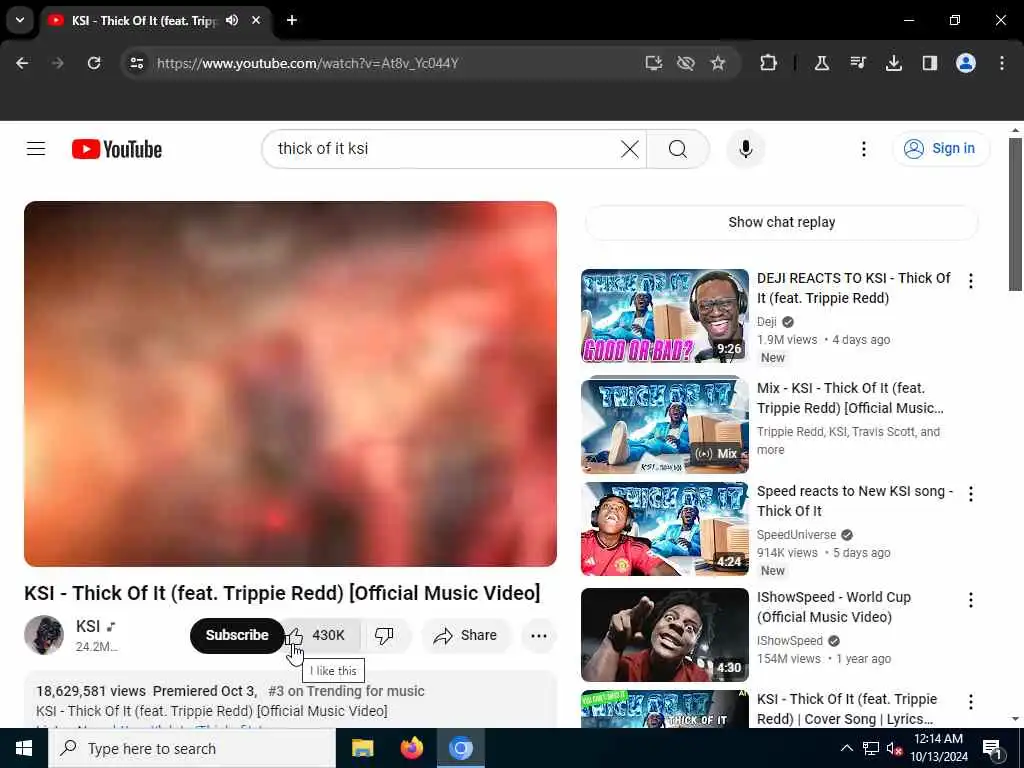The height and width of the screenshot is (768, 1024).
Task: Click install app icon in address bar
Action: pyautogui.click(x=653, y=63)
